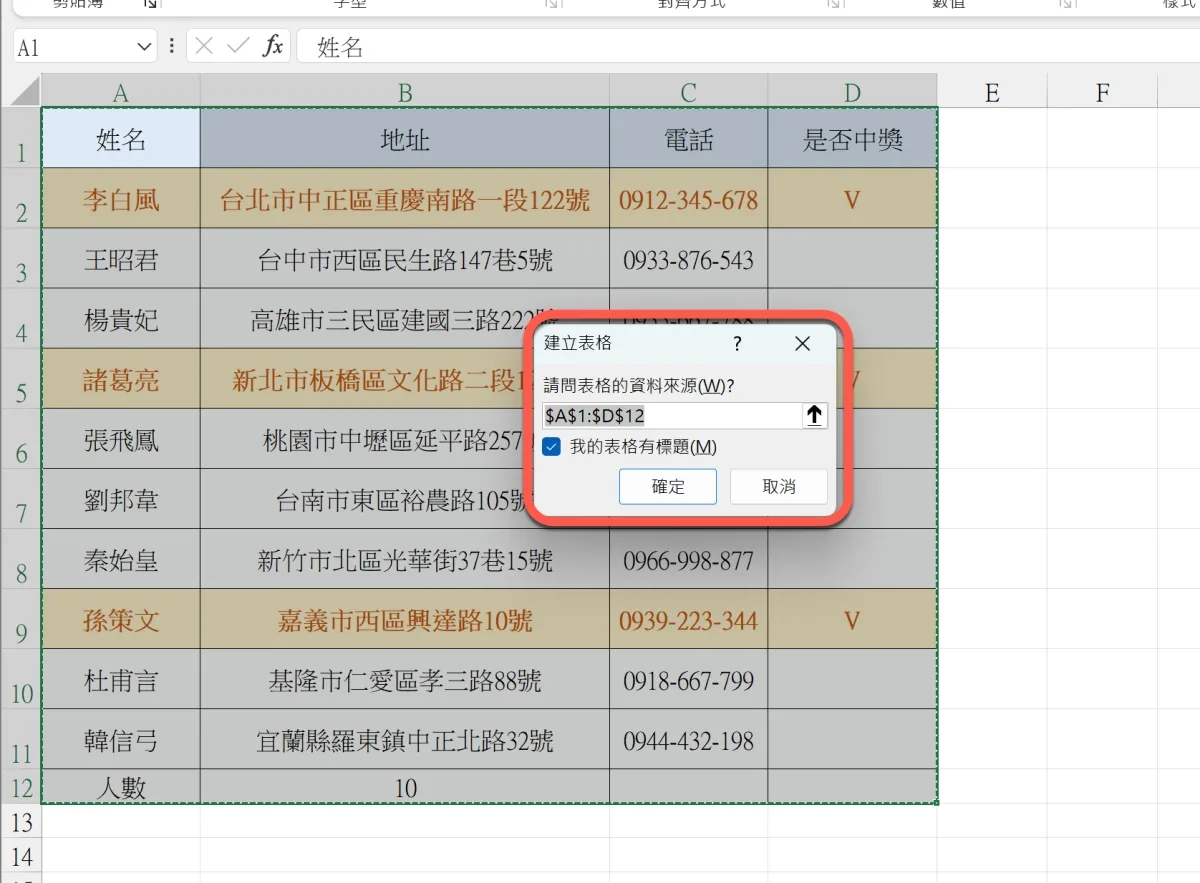Select column F header
The height and width of the screenshot is (883, 1200).
1102,93
